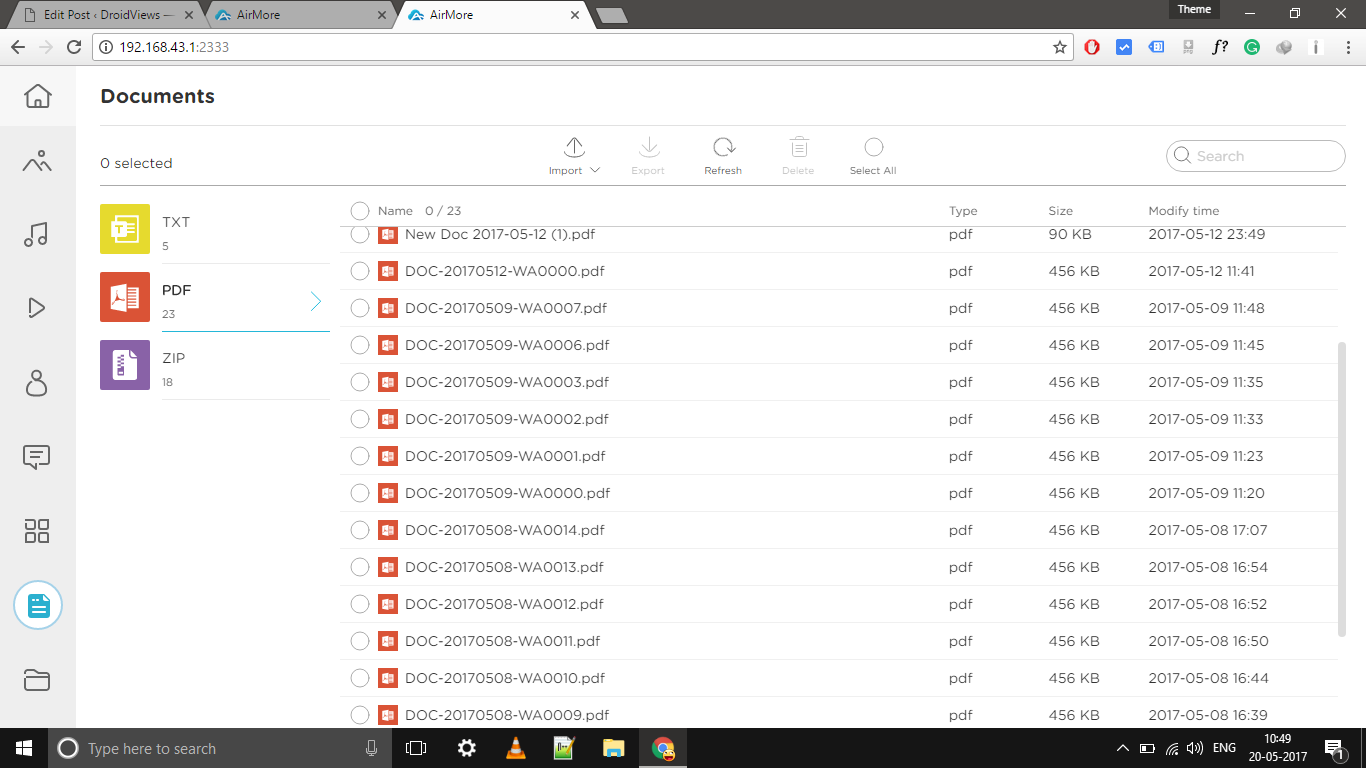1366x768 pixels.
Task: Open file DOC-20170508-WA0010.pdf
Action: pos(505,678)
